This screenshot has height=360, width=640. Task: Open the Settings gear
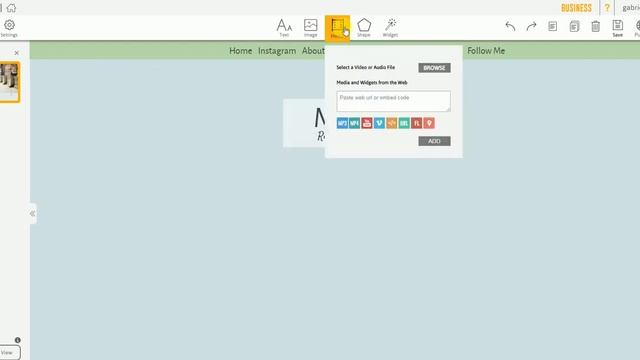coord(9,28)
